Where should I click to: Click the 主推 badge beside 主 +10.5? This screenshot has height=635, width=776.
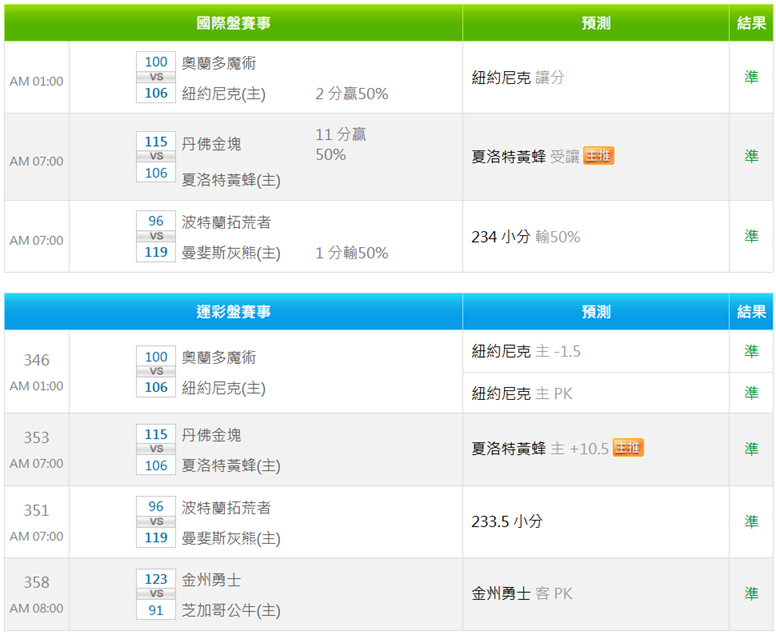(x=628, y=447)
